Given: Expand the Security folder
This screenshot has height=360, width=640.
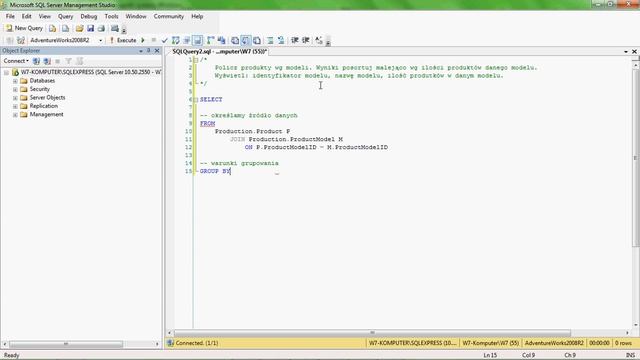Looking at the screenshot, I should [x=15, y=89].
